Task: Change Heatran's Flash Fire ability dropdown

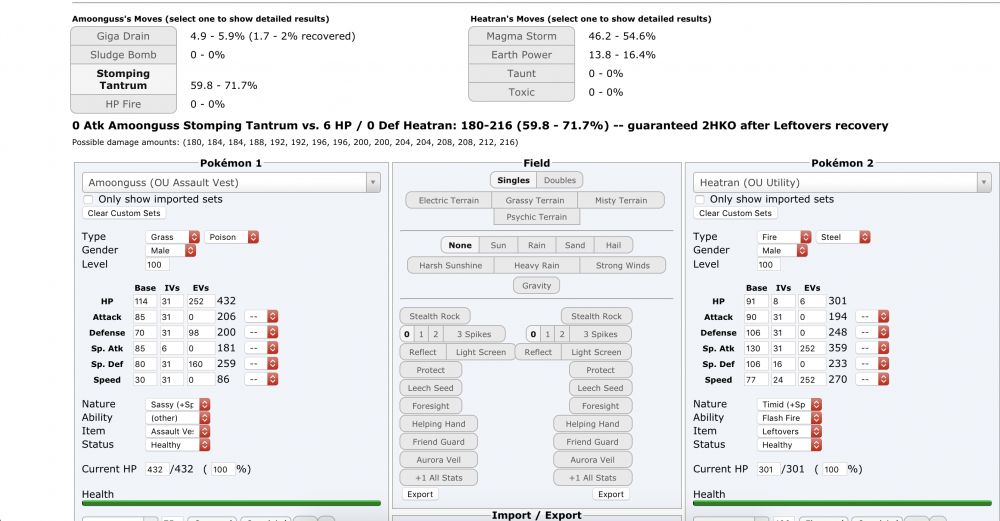Action: coord(790,418)
